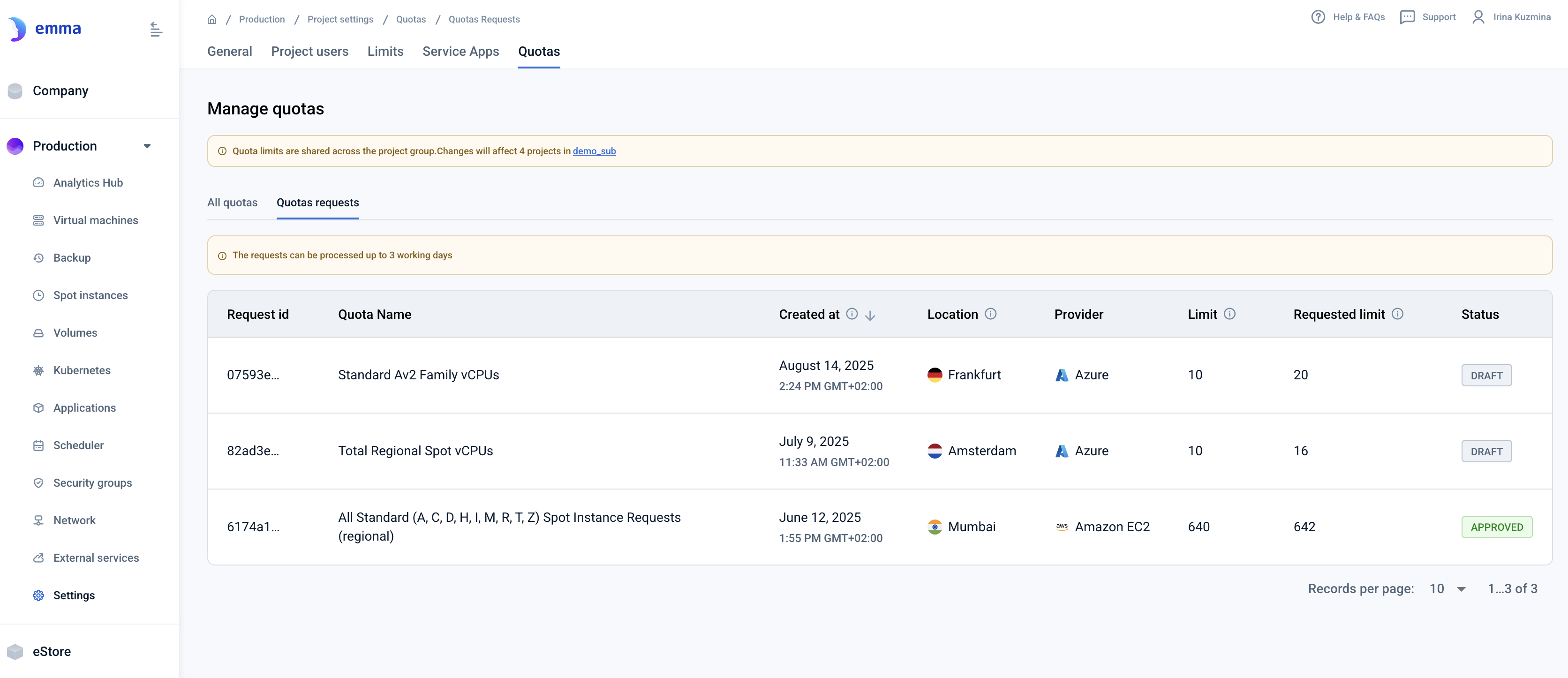Click Azure logo in Frankfurt row

click(1062, 376)
